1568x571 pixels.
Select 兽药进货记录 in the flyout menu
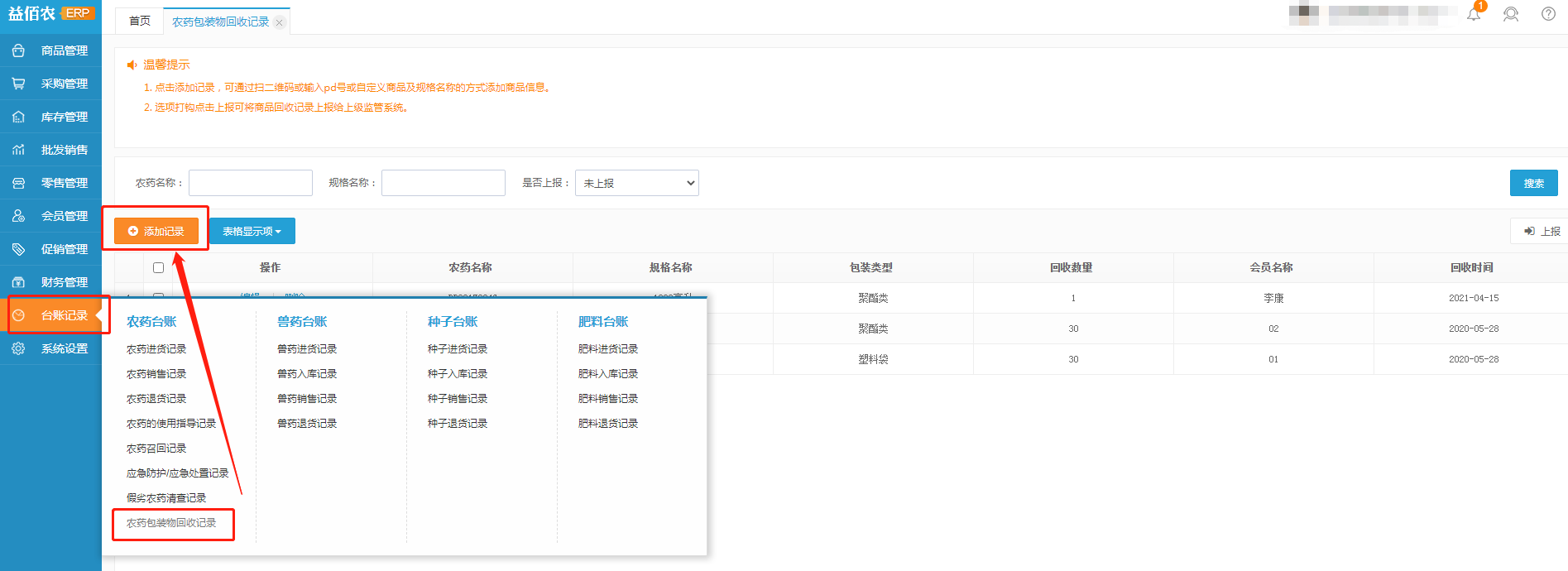click(x=307, y=349)
